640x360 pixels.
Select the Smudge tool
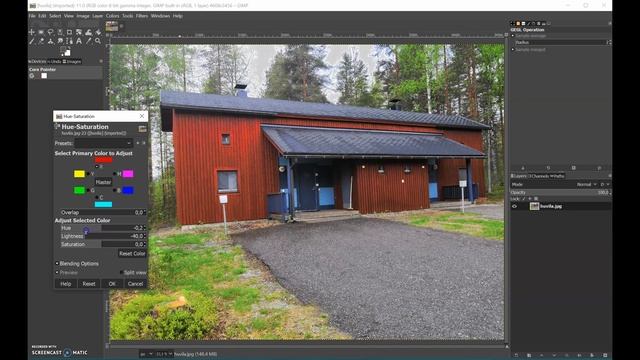(60, 41)
